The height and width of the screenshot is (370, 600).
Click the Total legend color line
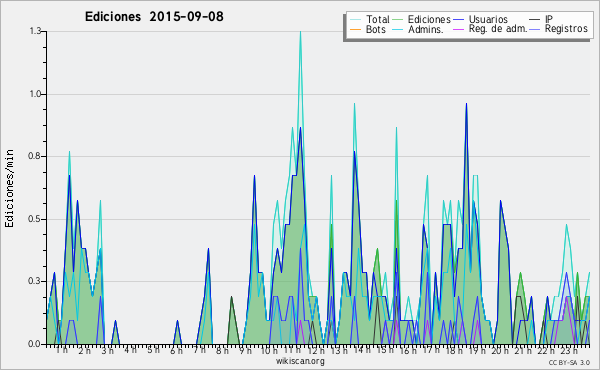coord(355,20)
